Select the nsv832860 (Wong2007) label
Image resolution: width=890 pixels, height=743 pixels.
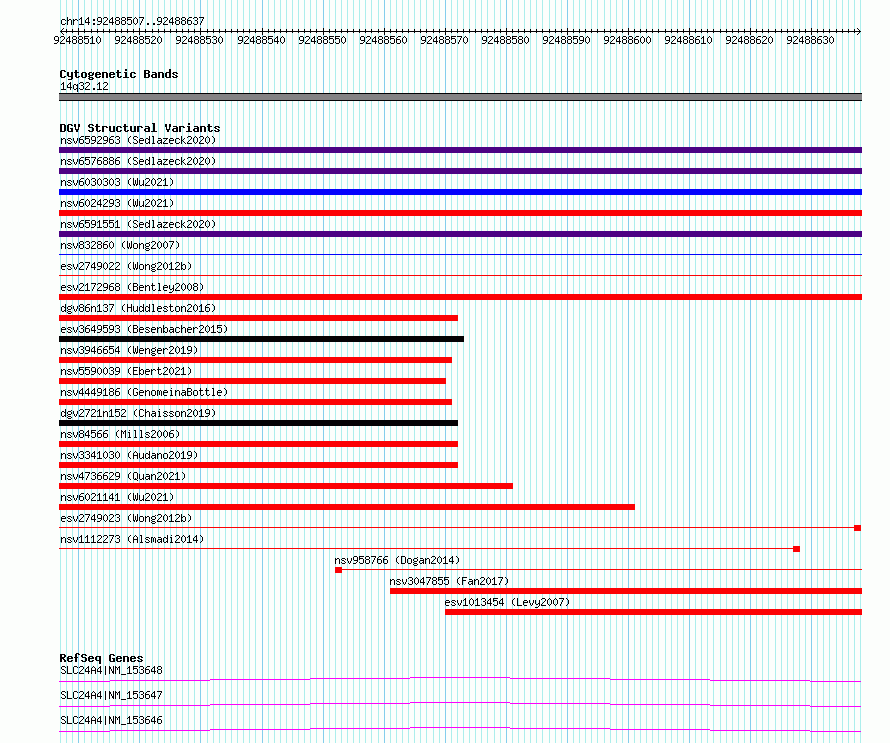tap(120, 245)
